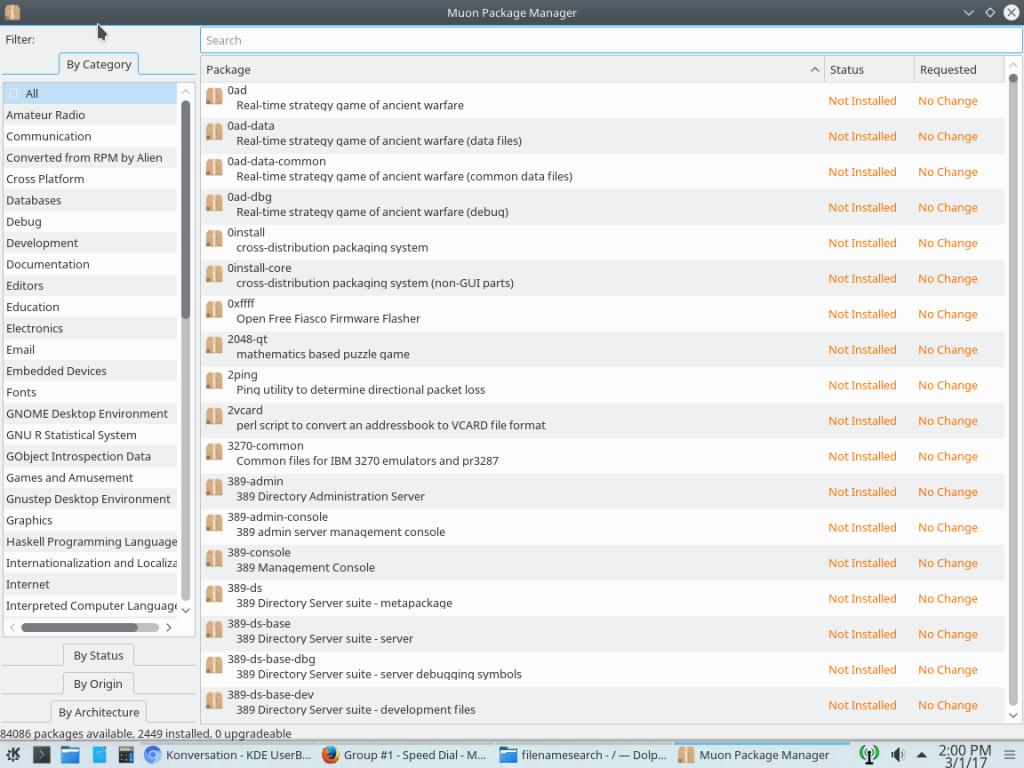Click the 0ad package icon
This screenshot has width=1024, height=768.
tap(214, 97)
